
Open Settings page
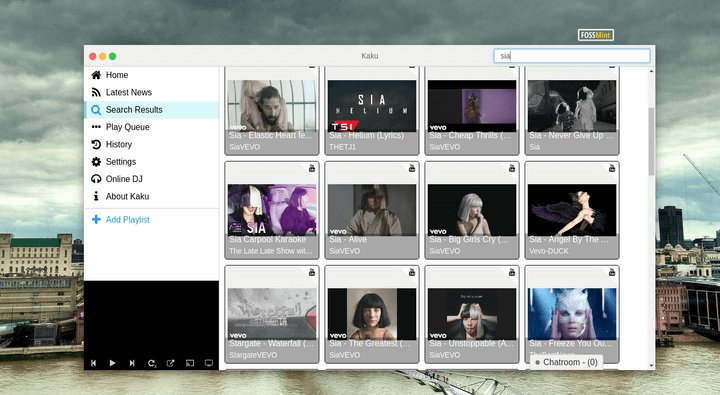click(152, 162)
